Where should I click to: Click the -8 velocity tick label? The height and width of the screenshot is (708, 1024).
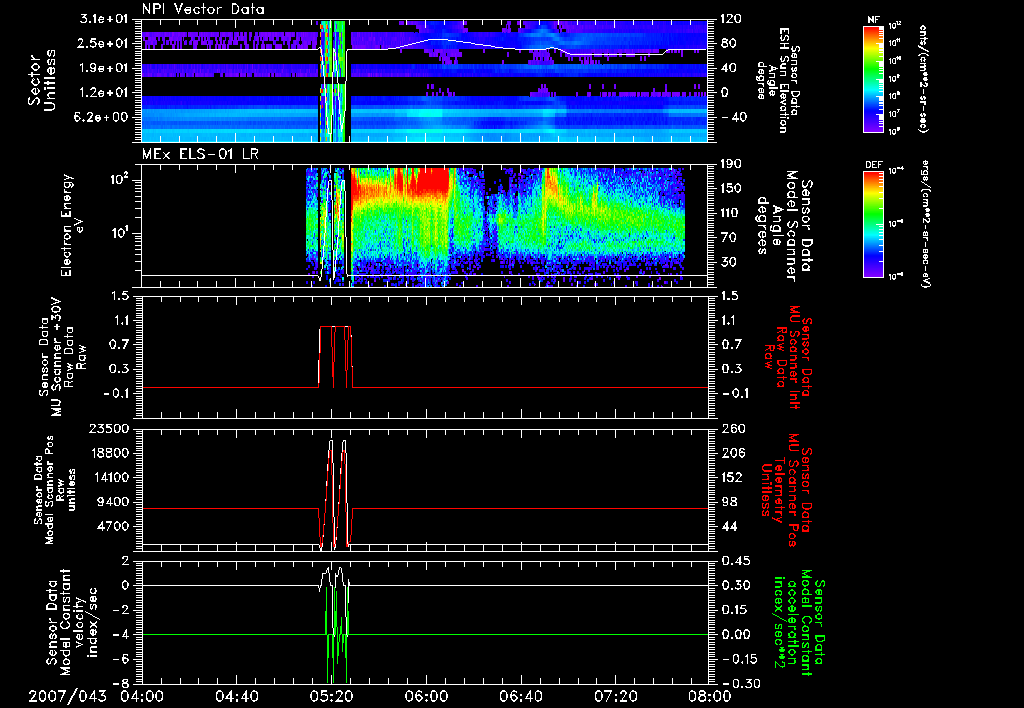[x=122, y=684]
